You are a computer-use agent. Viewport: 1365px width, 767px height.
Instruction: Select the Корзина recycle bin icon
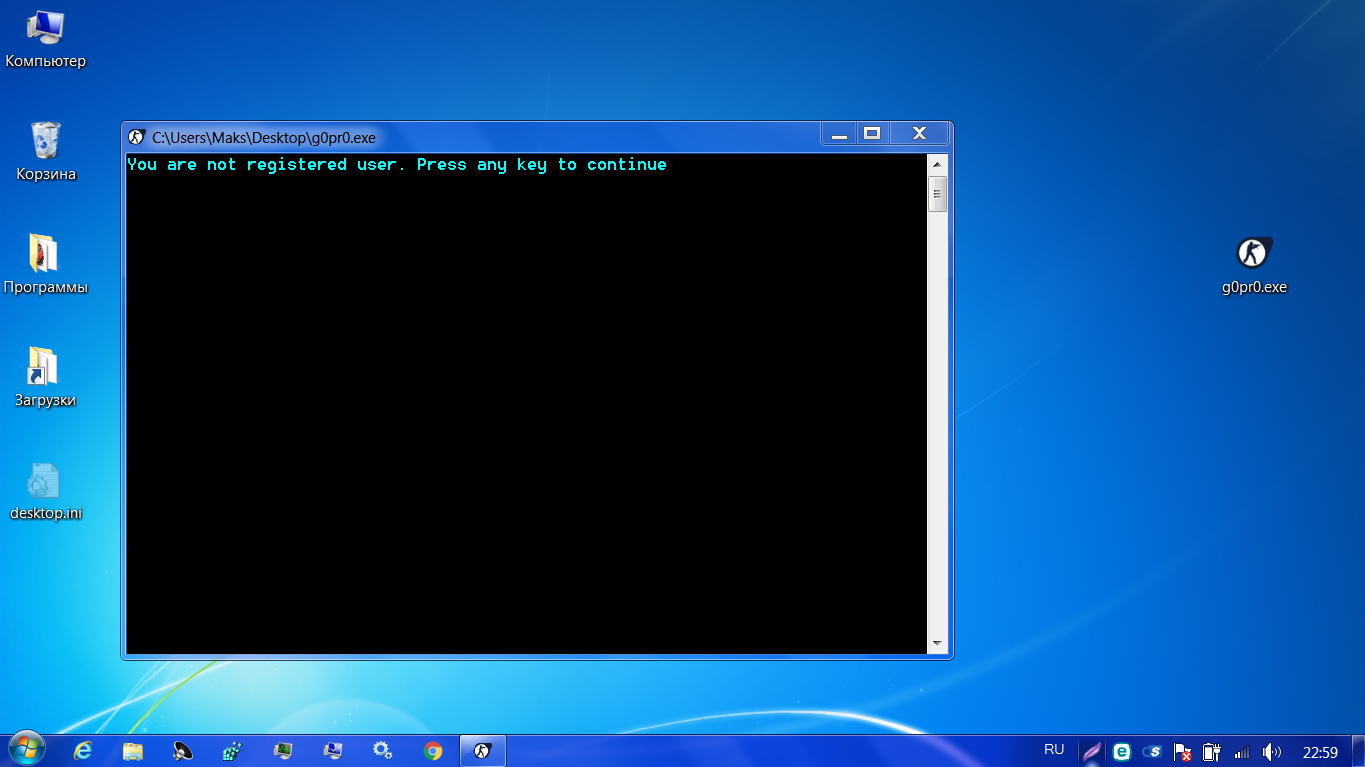(x=46, y=152)
